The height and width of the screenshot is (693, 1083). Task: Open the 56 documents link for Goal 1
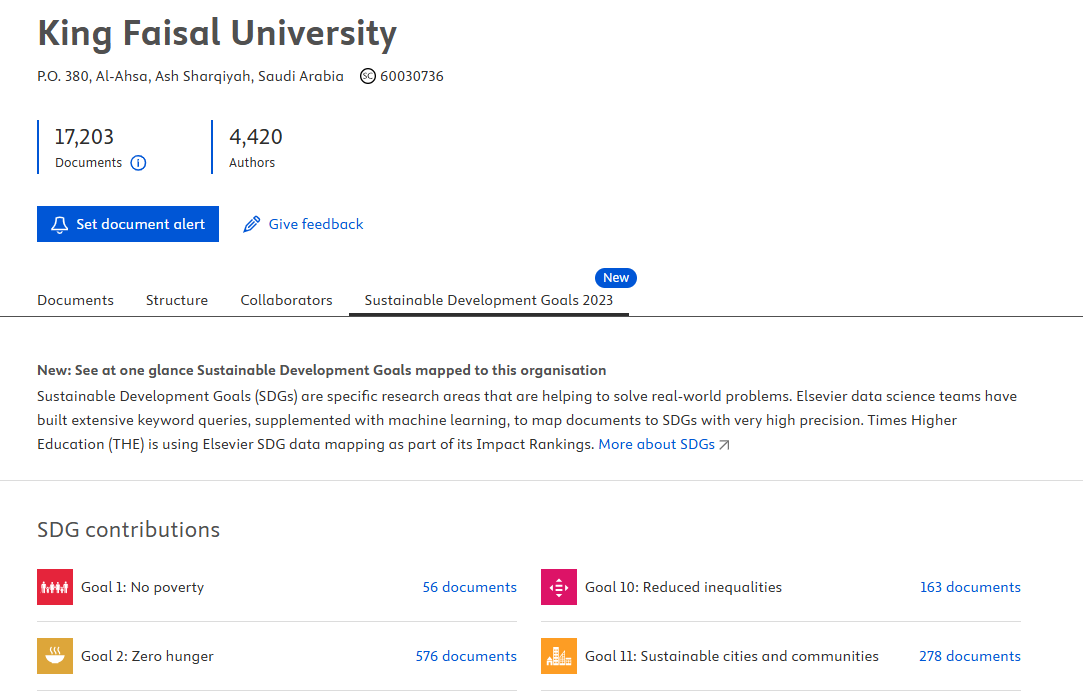tap(469, 587)
